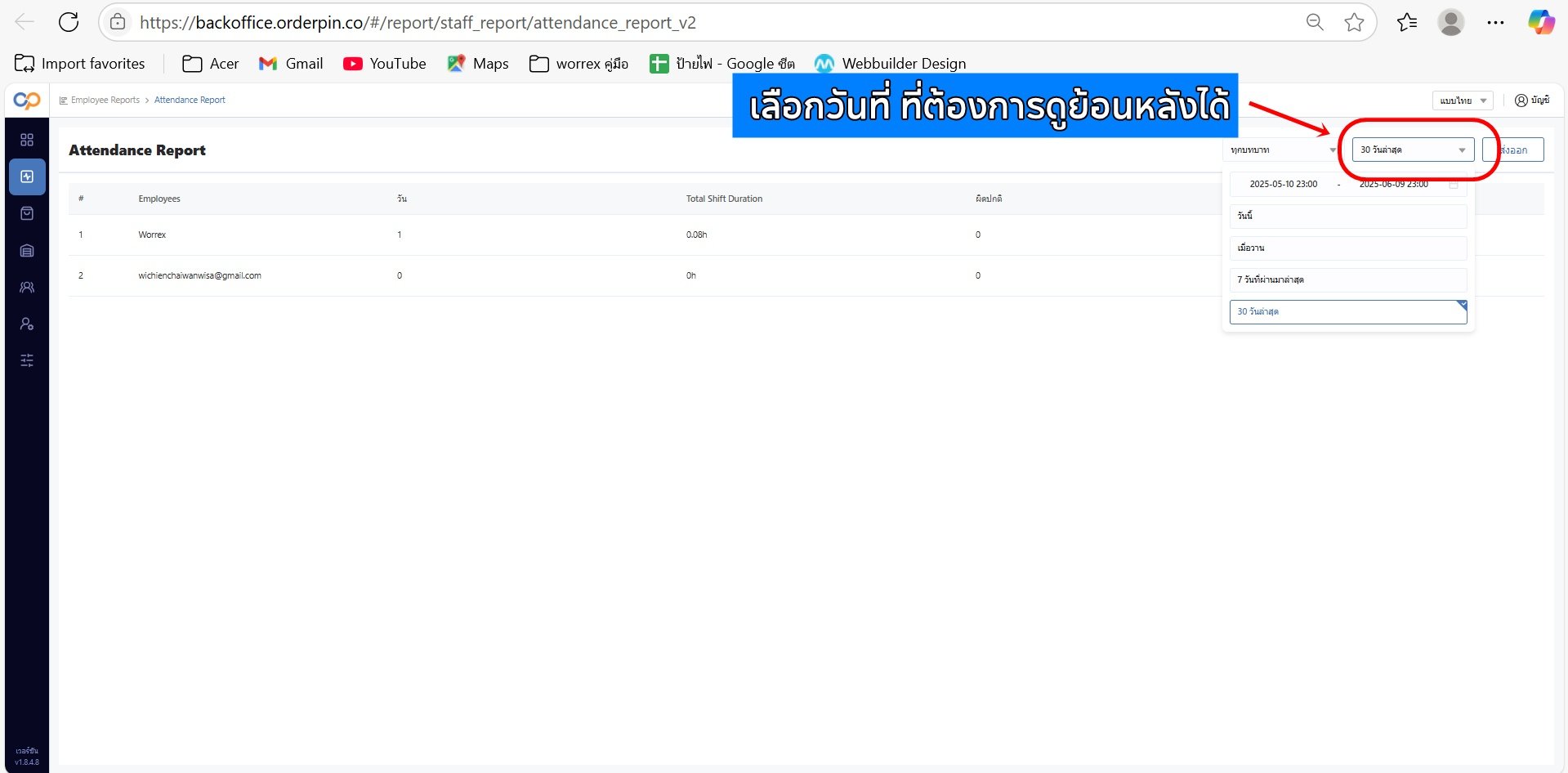Image resolution: width=1568 pixels, height=773 pixels.
Task: Open the ทุกบทบาท role dropdown
Action: point(1283,150)
